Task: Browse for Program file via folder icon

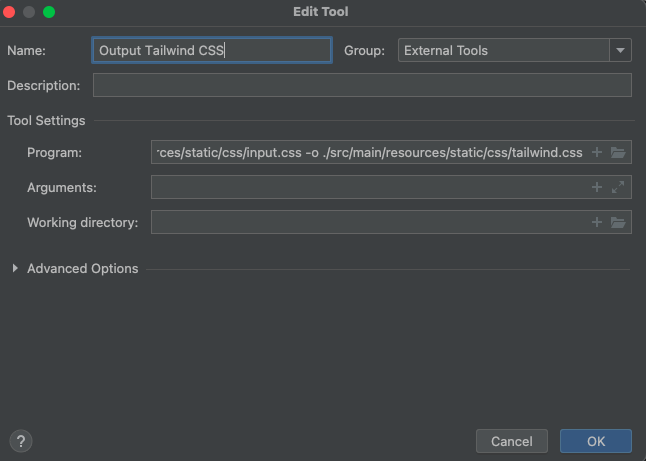Action: click(x=618, y=153)
